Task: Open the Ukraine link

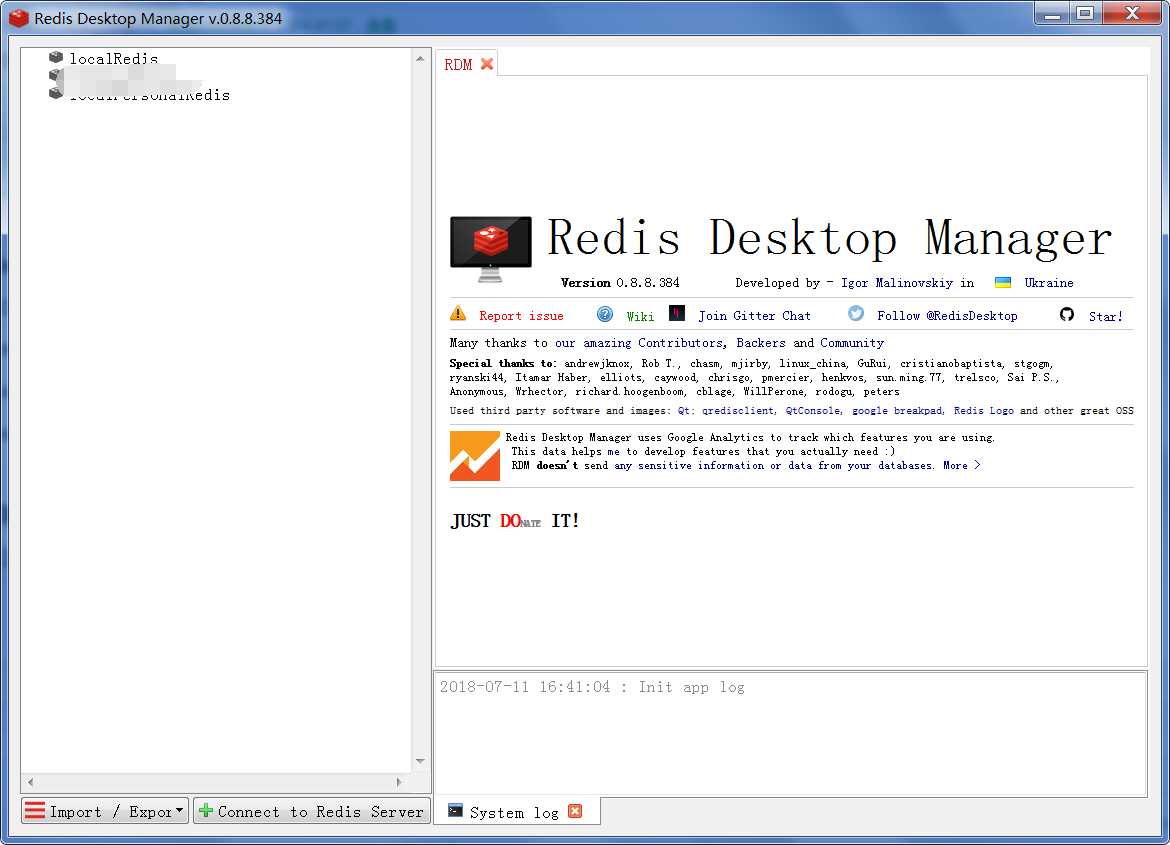Action: click(1048, 283)
